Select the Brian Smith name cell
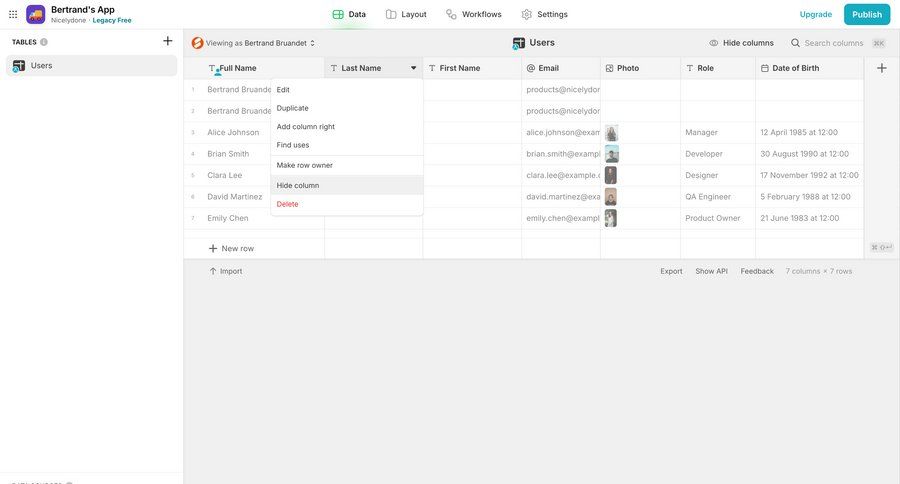Image resolution: width=900 pixels, height=484 pixels. coord(228,154)
